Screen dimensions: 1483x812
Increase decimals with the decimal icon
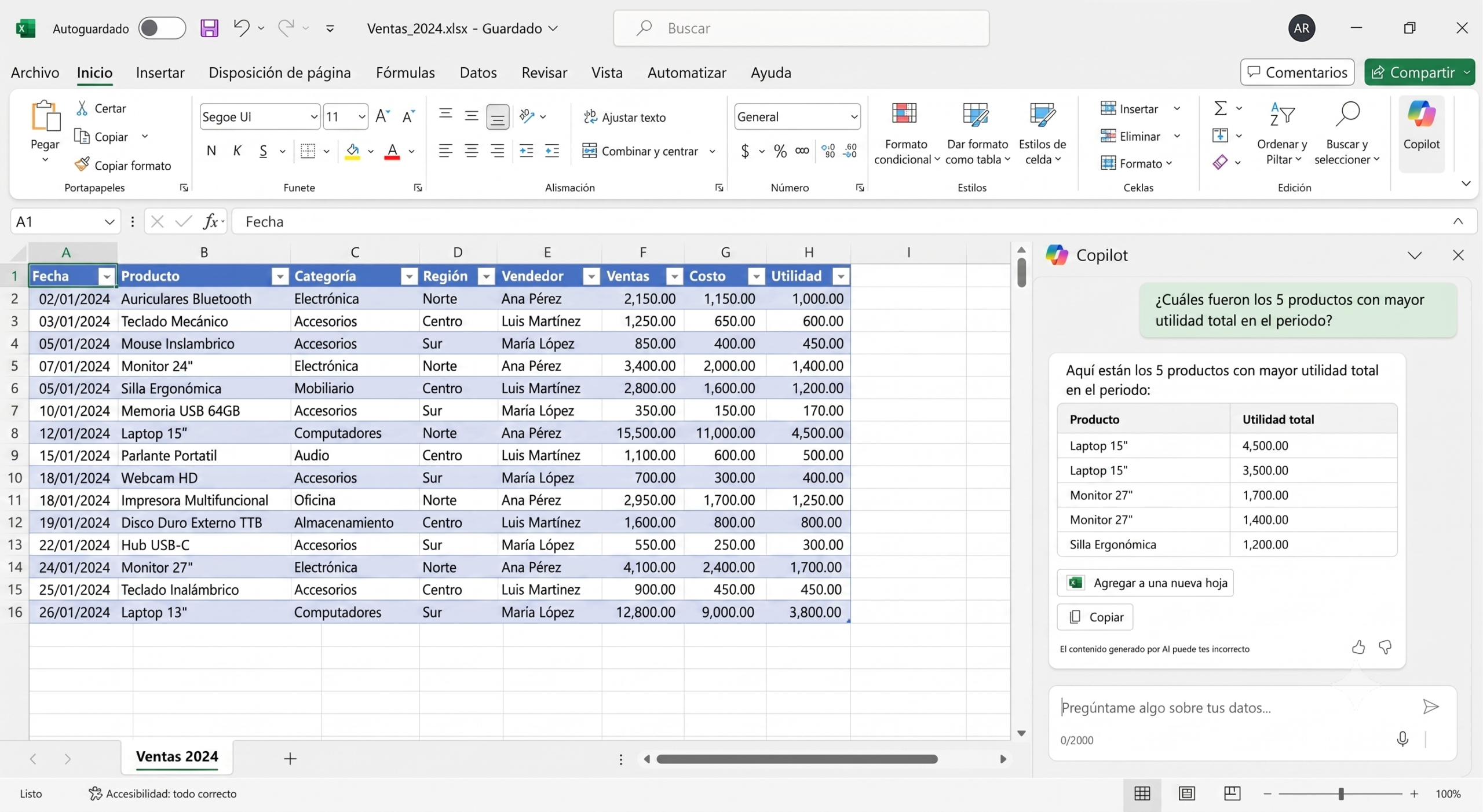point(828,151)
